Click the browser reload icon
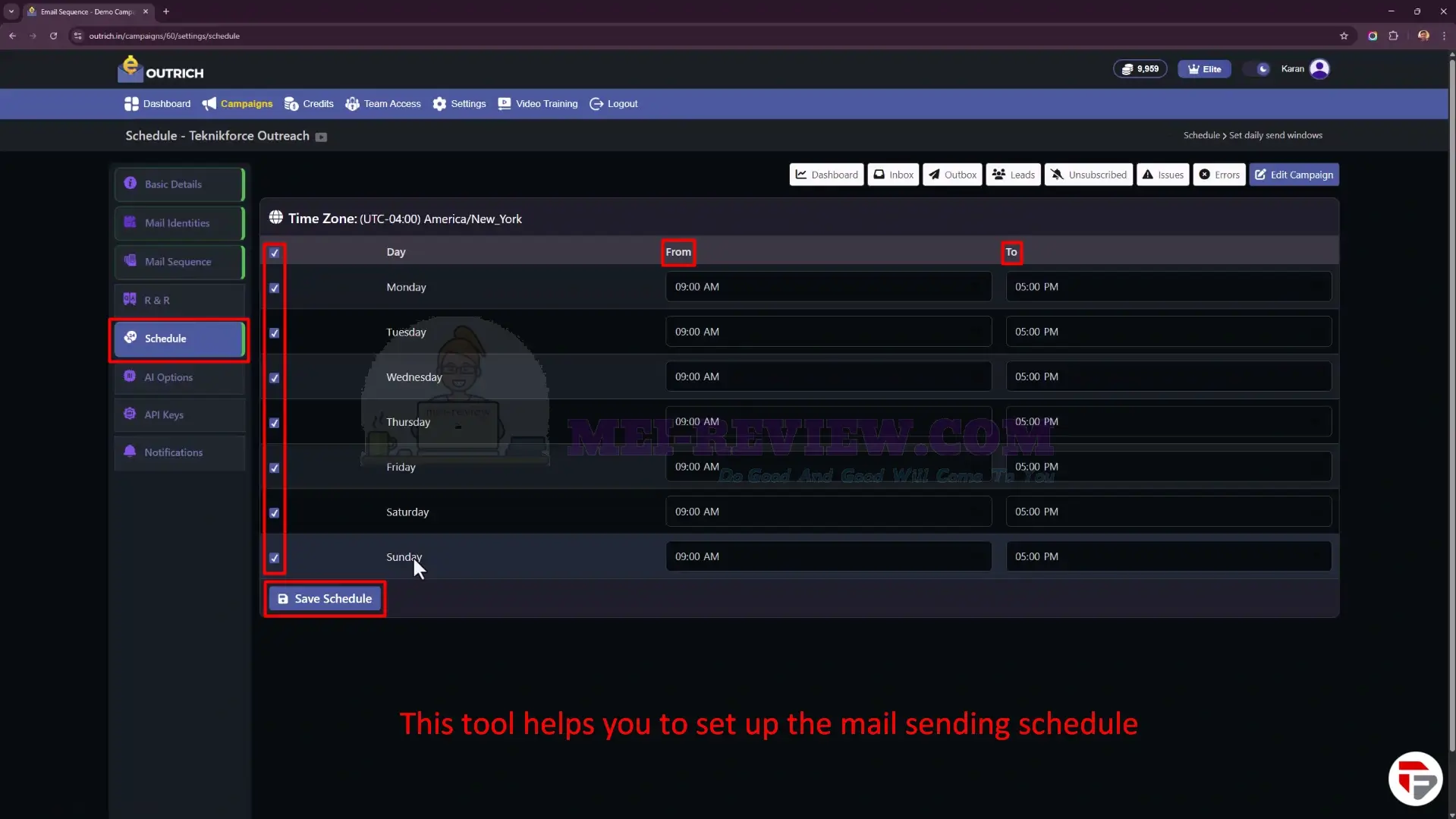1456x819 pixels. (53, 36)
